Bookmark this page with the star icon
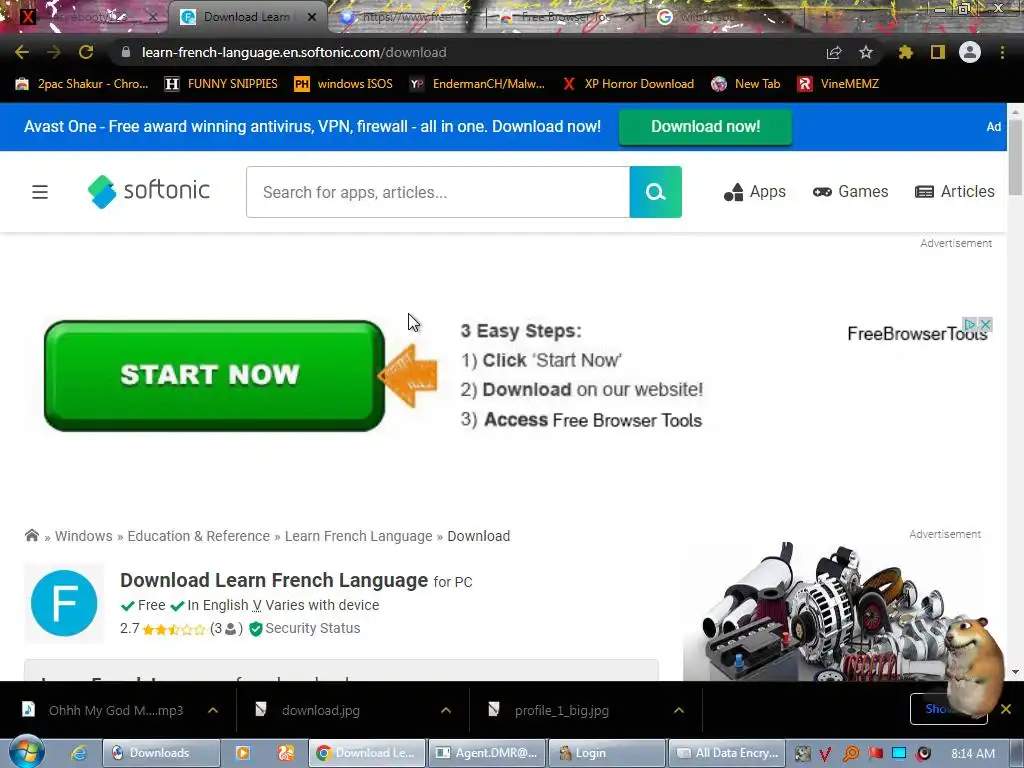The height and width of the screenshot is (768, 1024). click(865, 52)
